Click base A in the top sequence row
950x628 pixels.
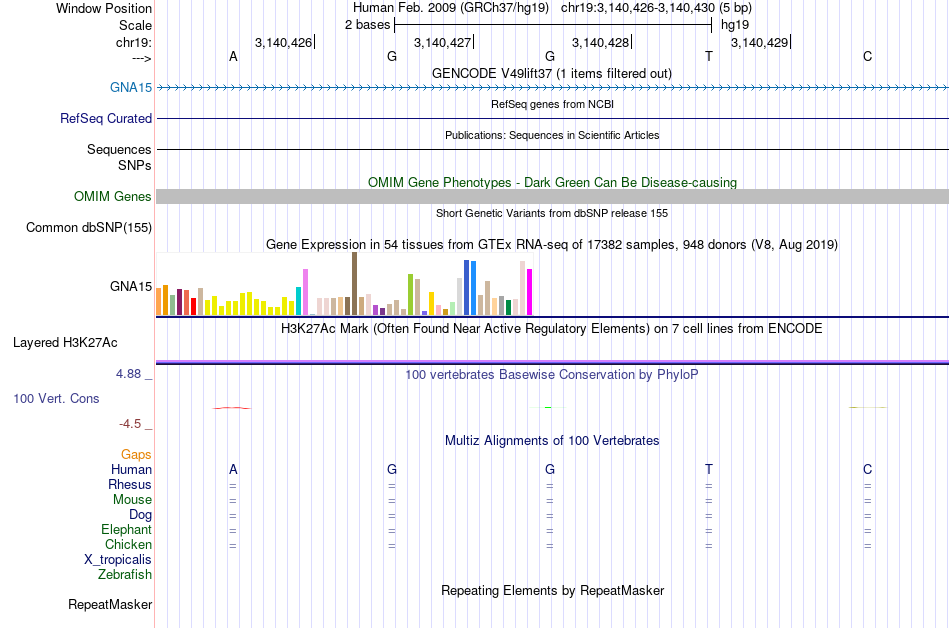coord(233,57)
